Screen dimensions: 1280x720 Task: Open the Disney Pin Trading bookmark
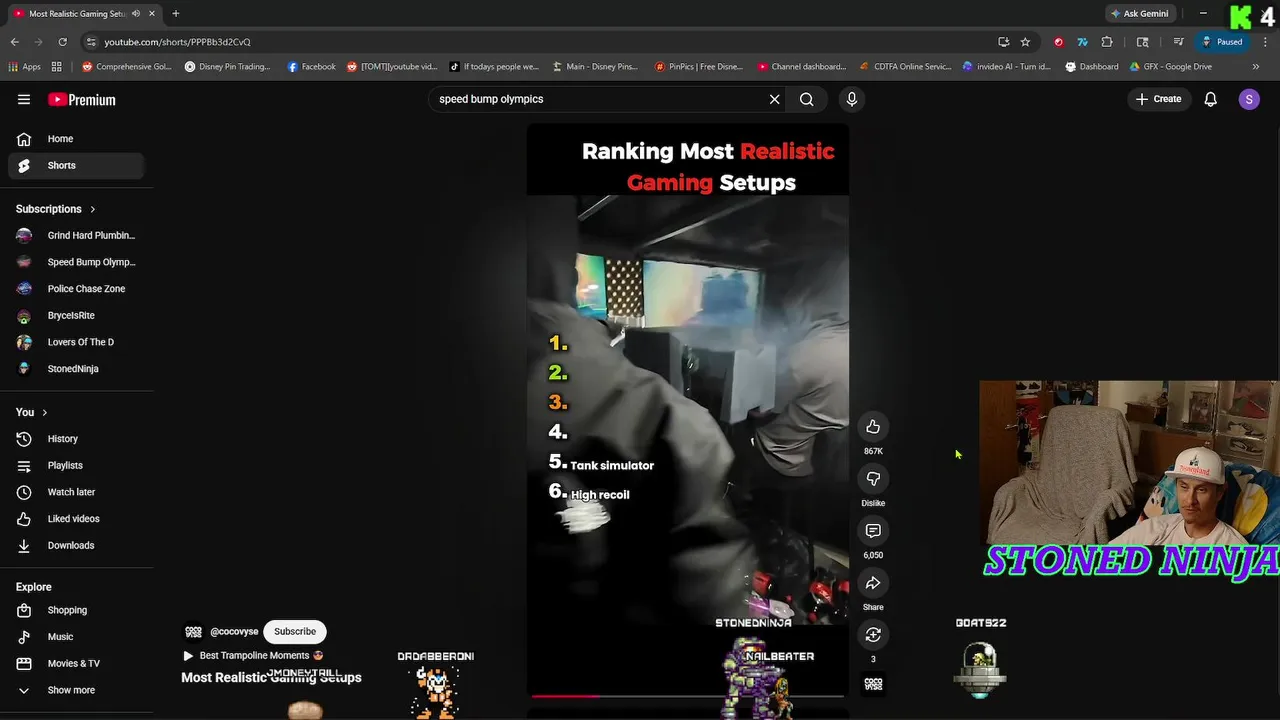pyautogui.click(x=228, y=67)
